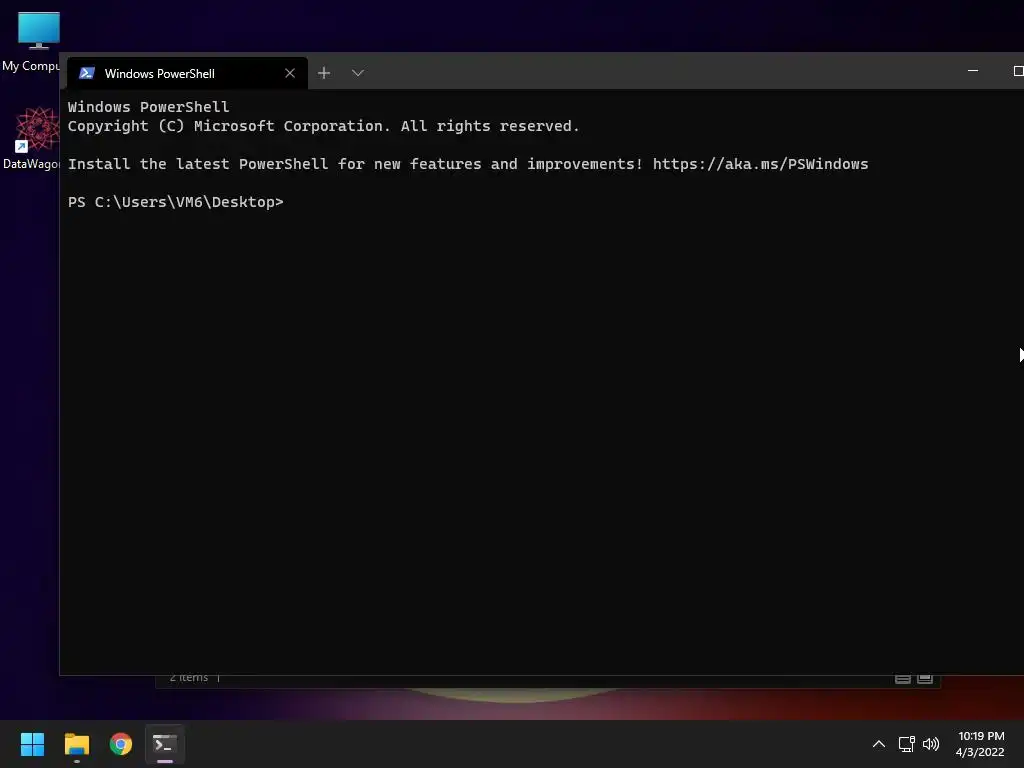
Task: Switch Explorer window to large icons view
Action: (925, 679)
